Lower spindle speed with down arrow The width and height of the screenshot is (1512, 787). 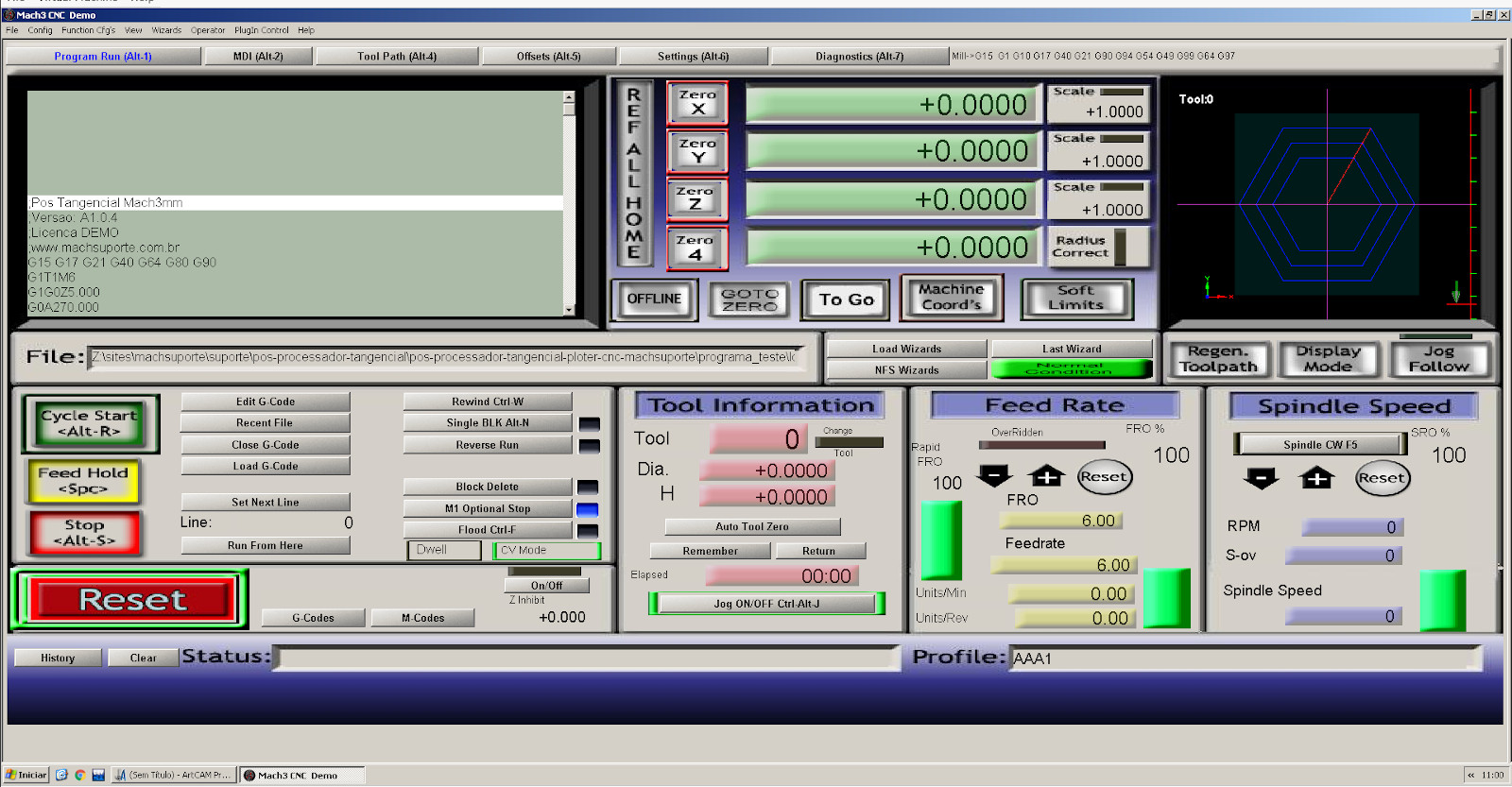[x=1261, y=479]
